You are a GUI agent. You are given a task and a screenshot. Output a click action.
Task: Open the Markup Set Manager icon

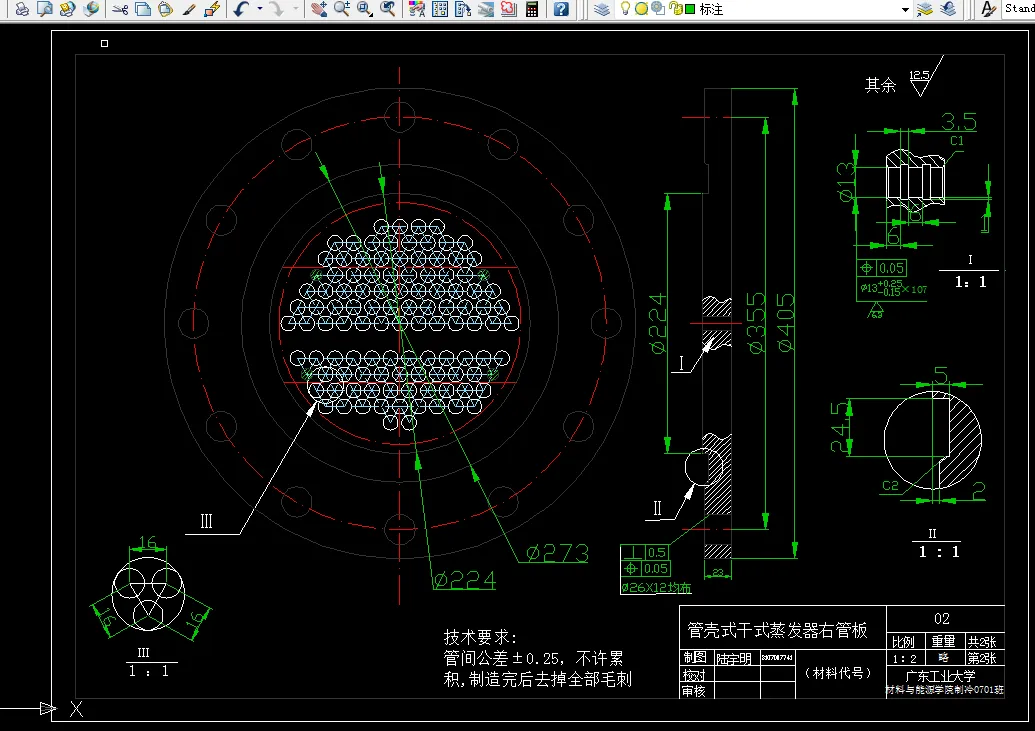pyautogui.click(x=509, y=9)
